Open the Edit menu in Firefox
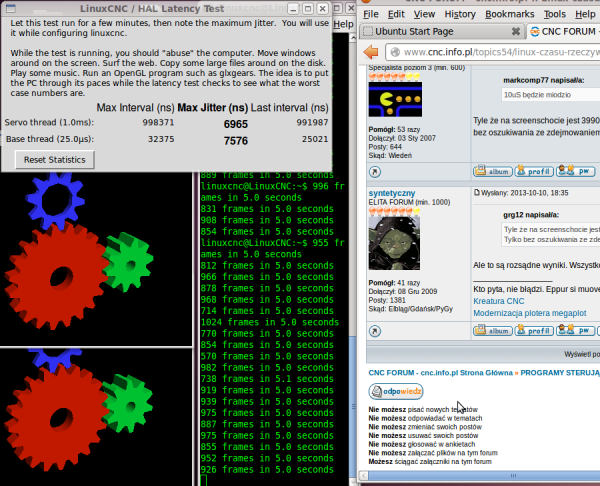 click(x=396, y=14)
